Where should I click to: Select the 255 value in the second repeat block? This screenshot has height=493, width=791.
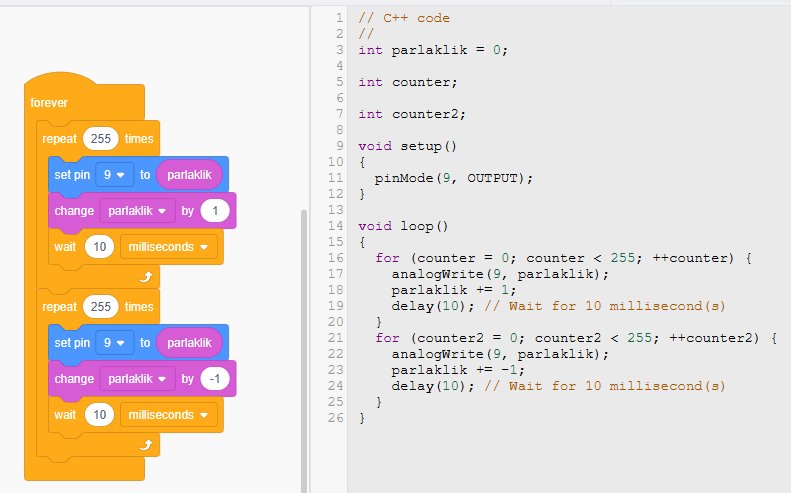(x=101, y=307)
